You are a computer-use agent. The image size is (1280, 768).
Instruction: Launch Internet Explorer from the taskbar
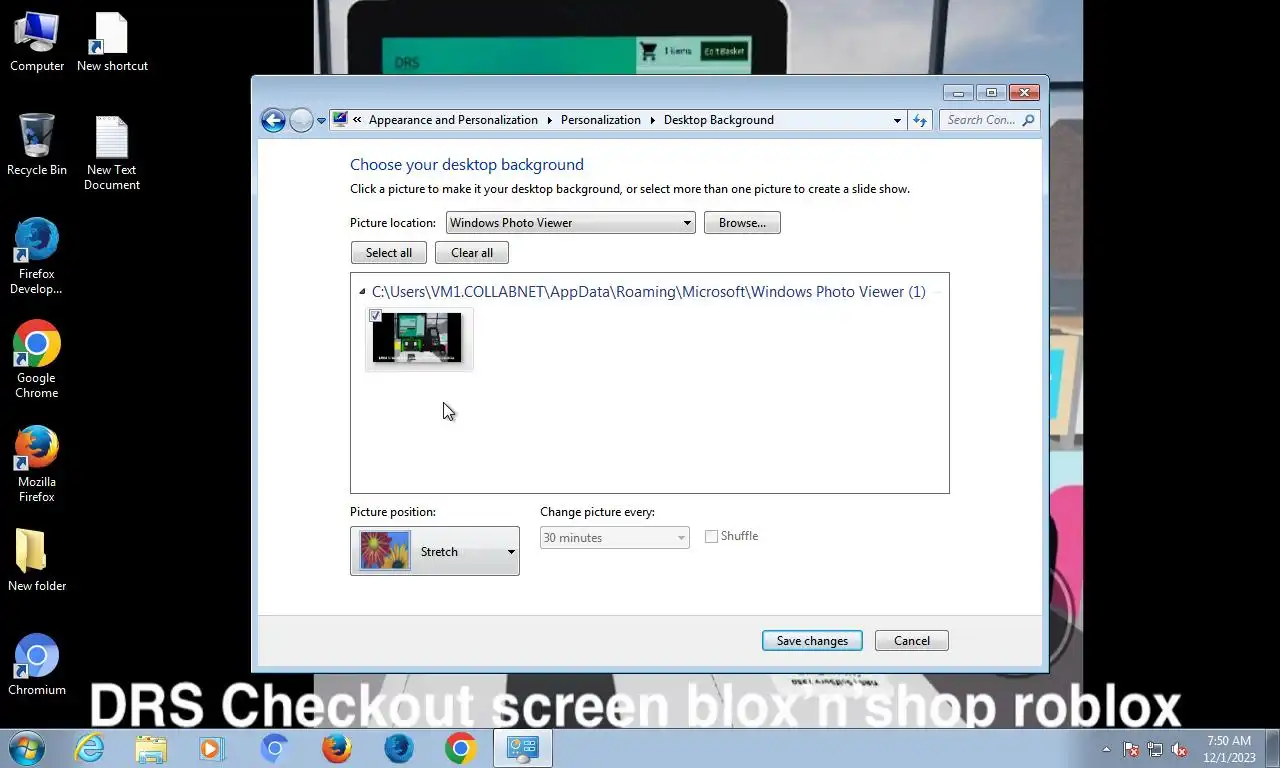click(x=89, y=748)
